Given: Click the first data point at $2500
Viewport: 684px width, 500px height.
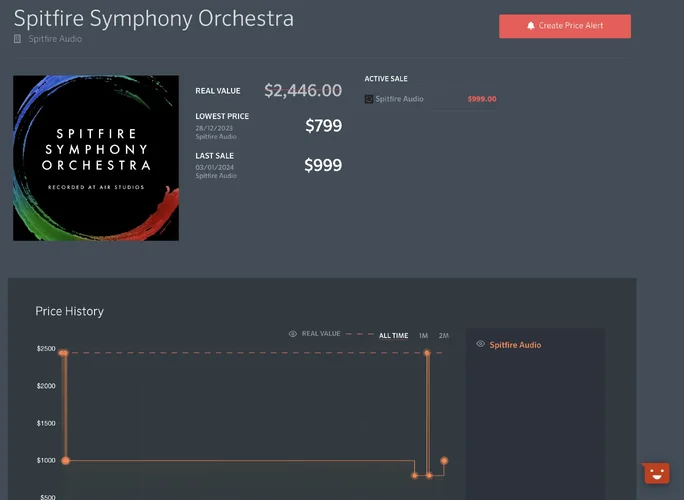Looking at the screenshot, I should click(63, 353).
